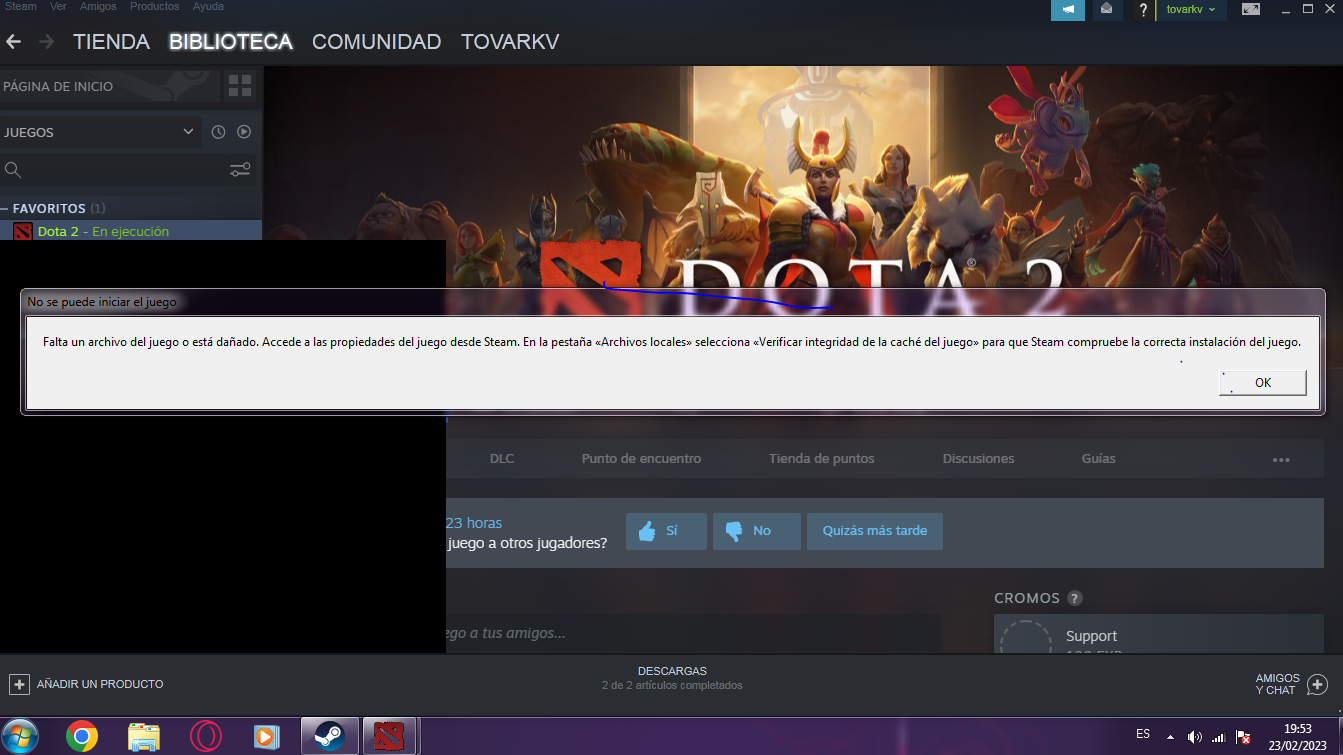1343x755 pixels.
Task: Open the Ayuda menu
Action: tap(208, 6)
